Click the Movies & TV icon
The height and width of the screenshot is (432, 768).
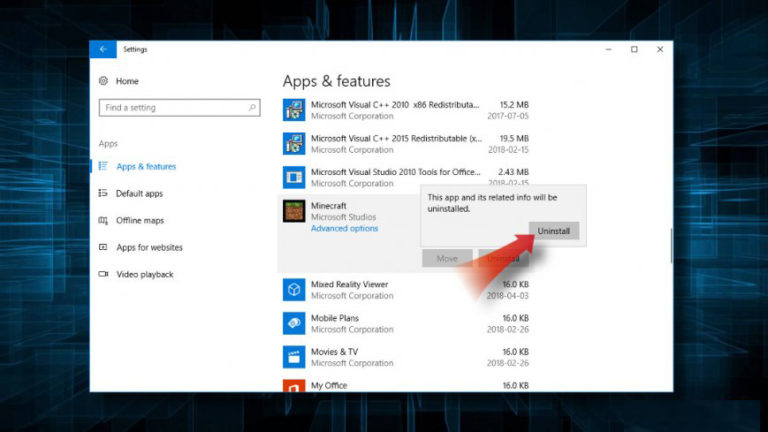click(294, 357)
